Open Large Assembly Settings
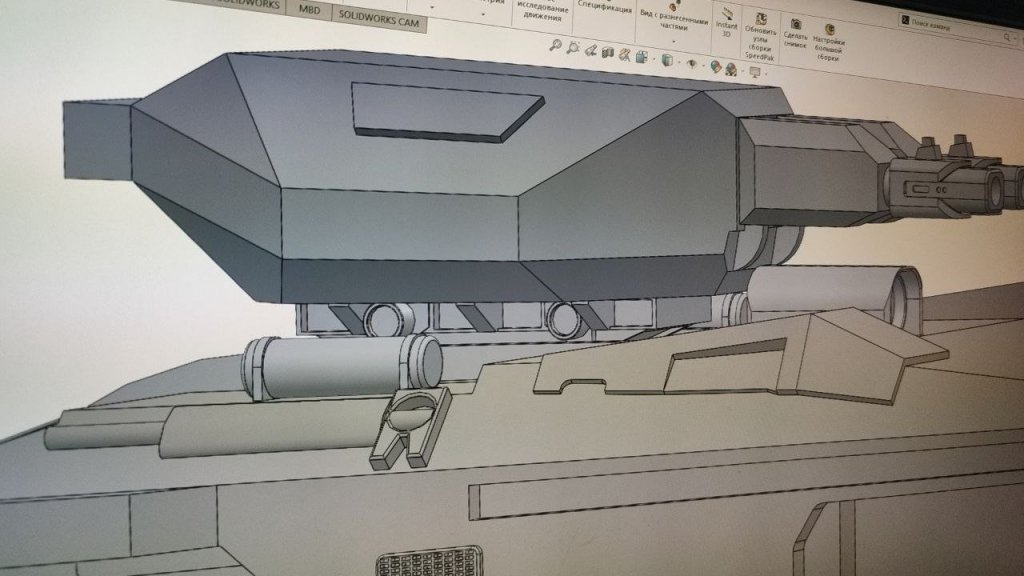 click(830, 36)
